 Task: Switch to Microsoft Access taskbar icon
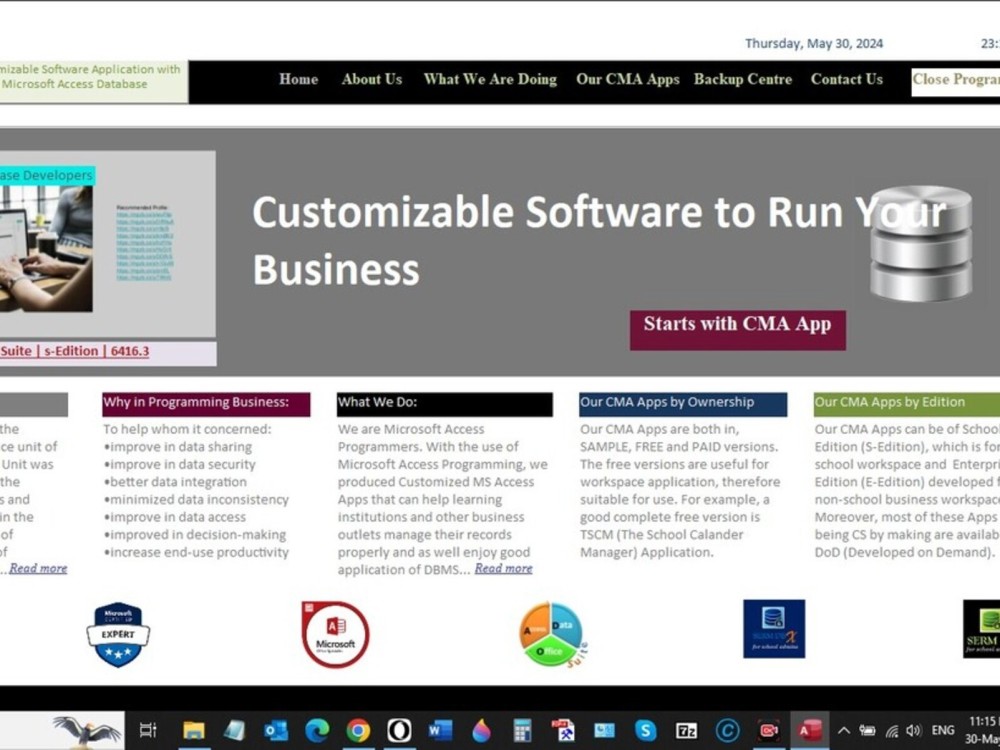(x=810, y=730)
